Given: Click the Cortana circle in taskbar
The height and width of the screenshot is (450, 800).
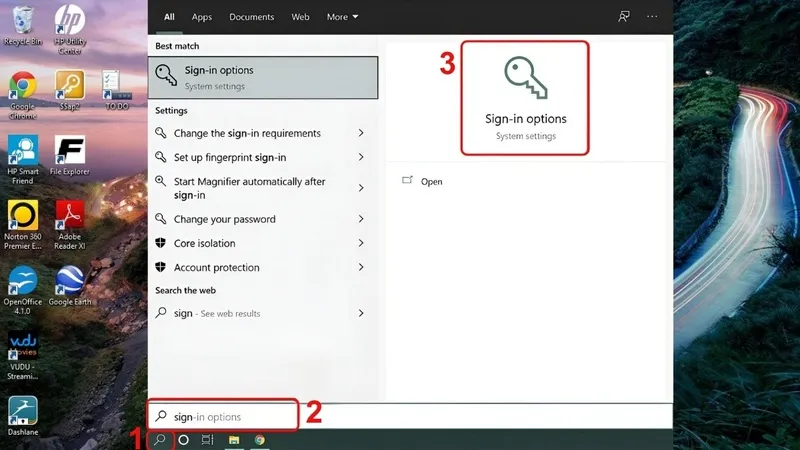Looking at the screenshot, I should (184, 439).
